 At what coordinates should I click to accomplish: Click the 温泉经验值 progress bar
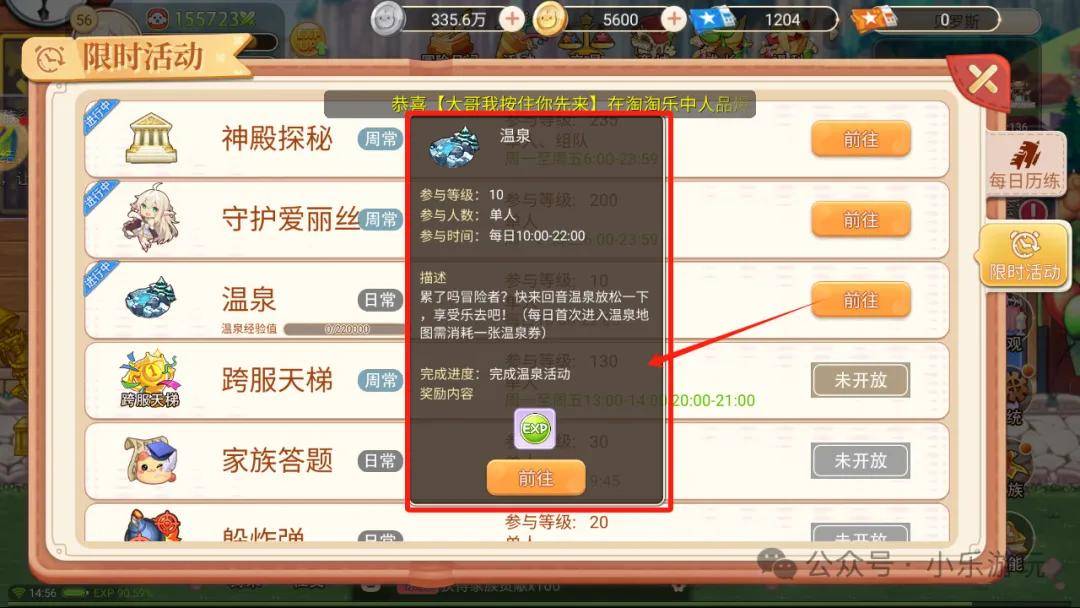point(344,329)
